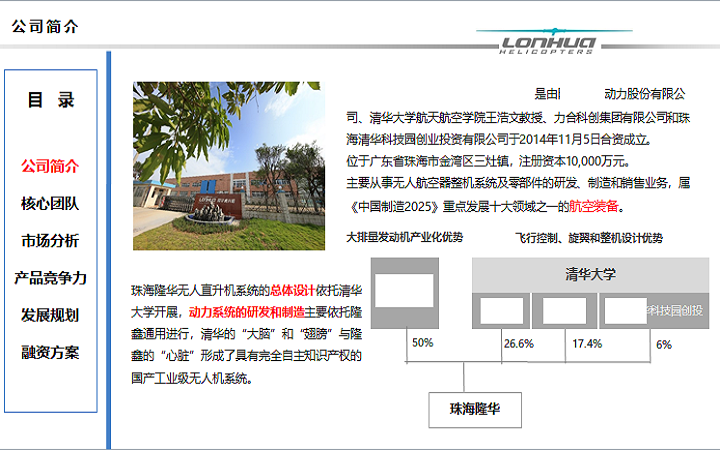Click the 目 录 heading
Image resolution: width=720 pixels, height=450 pixels.
point(51,100)
